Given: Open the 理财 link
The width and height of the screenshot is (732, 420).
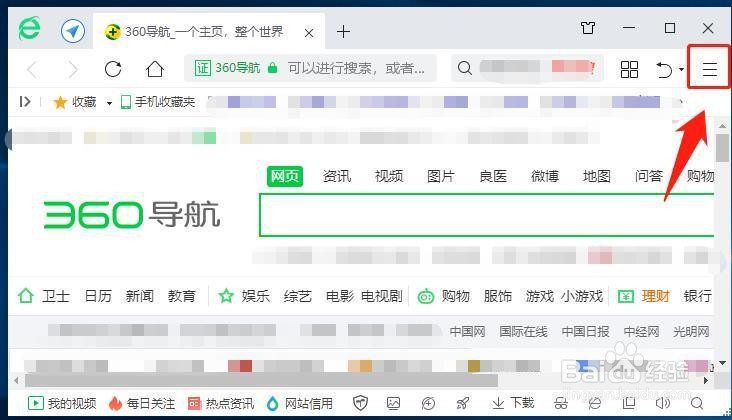Looking at the screenshot, I should [x=655, y=296].
